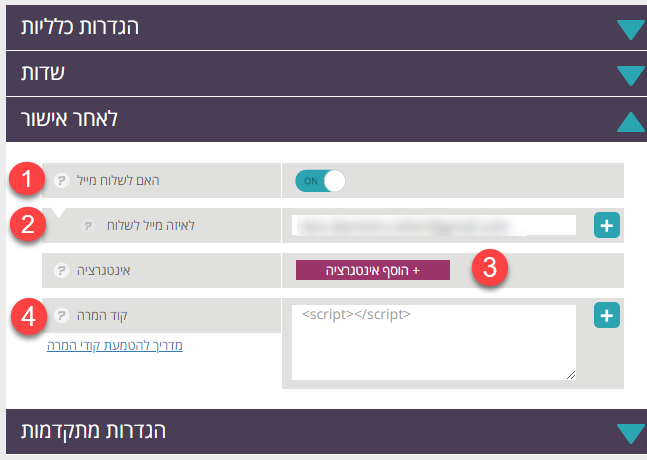Expand the הגדרות מתקדמות section arrow
The height and width of the screenshot is (460, 647).
pyautogui.click(x=631, y=434)
